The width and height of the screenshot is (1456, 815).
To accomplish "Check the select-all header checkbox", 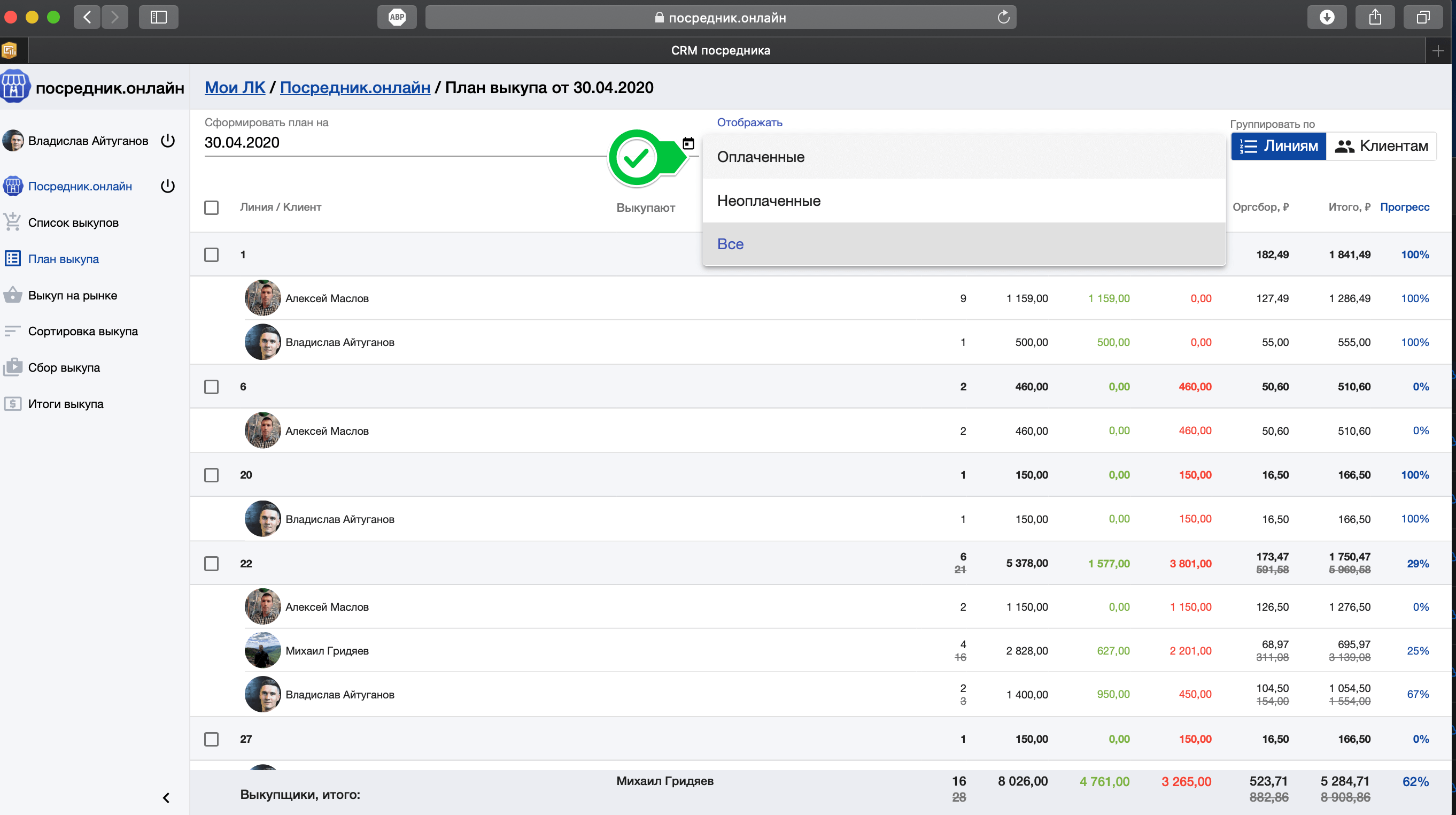I will click(211, 207).
